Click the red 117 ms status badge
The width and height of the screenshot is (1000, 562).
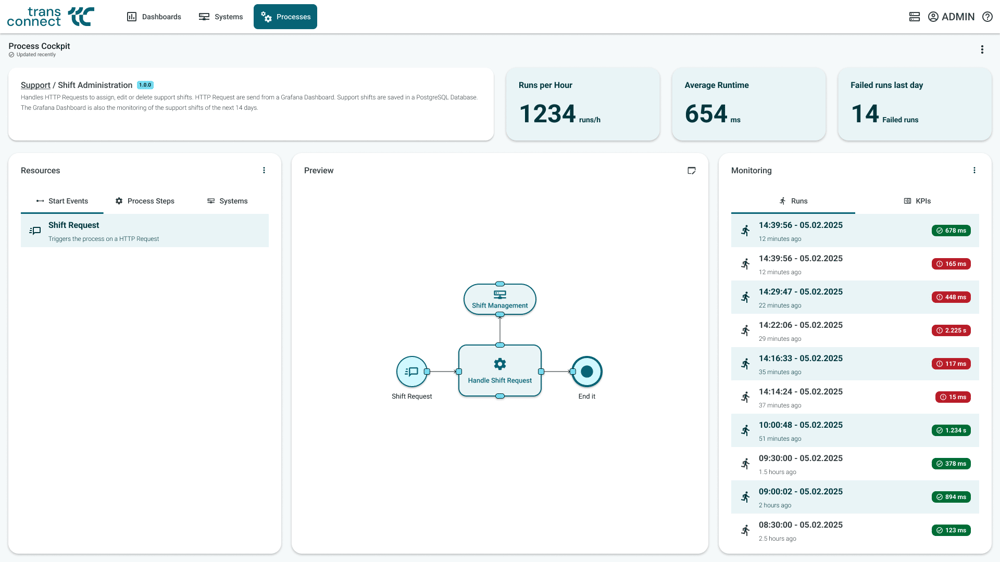[x=951, y=364]
